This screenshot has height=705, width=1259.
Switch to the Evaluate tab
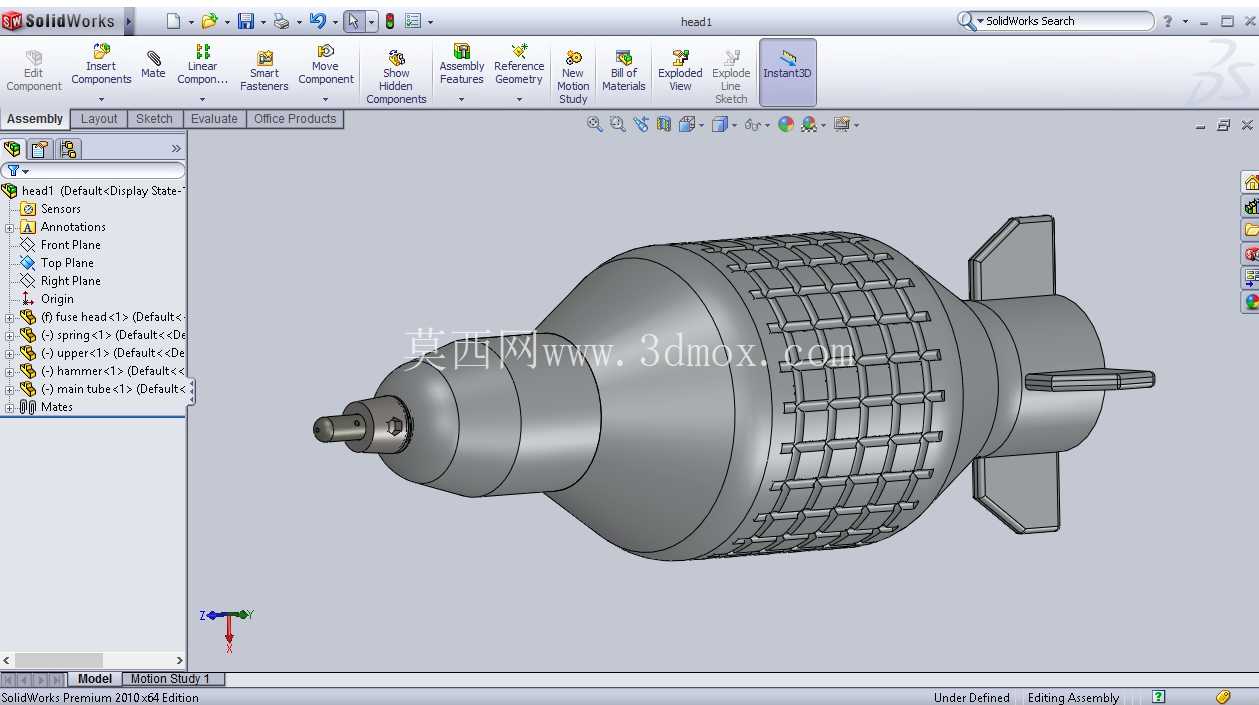214,119
